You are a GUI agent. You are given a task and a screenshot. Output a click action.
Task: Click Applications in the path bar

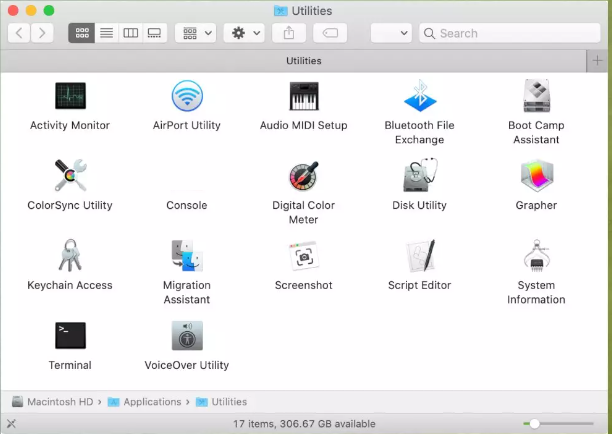[145, 402]
